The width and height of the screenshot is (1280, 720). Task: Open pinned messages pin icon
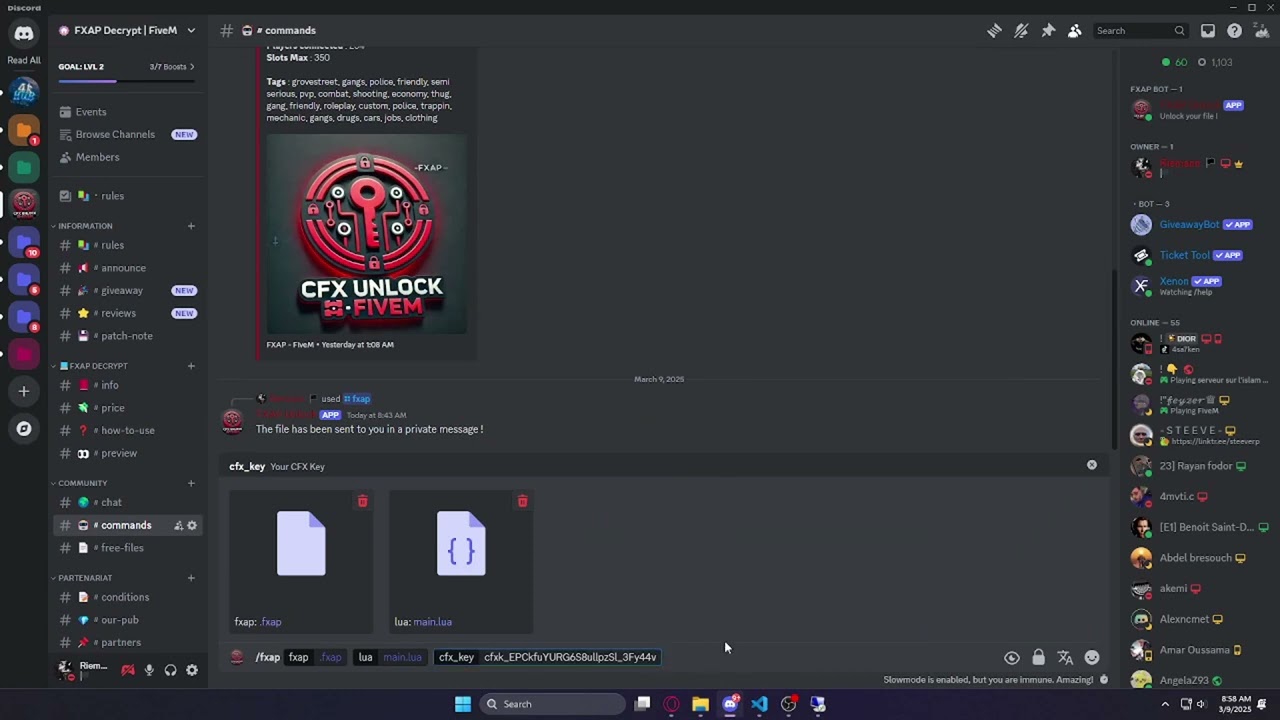pyautogui.click(x=1048, y=31)
